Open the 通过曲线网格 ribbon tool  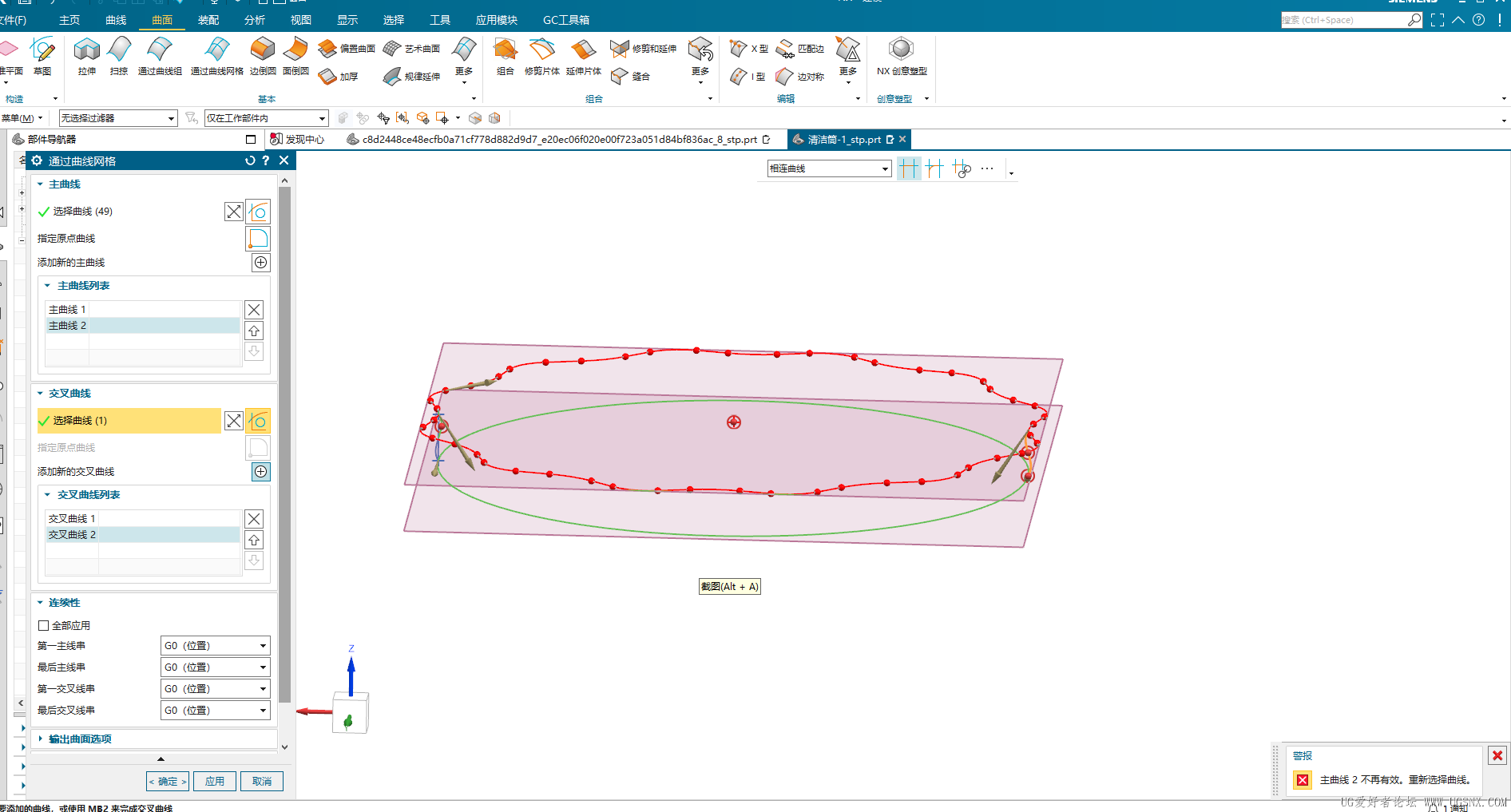click(x=216, y=56)
